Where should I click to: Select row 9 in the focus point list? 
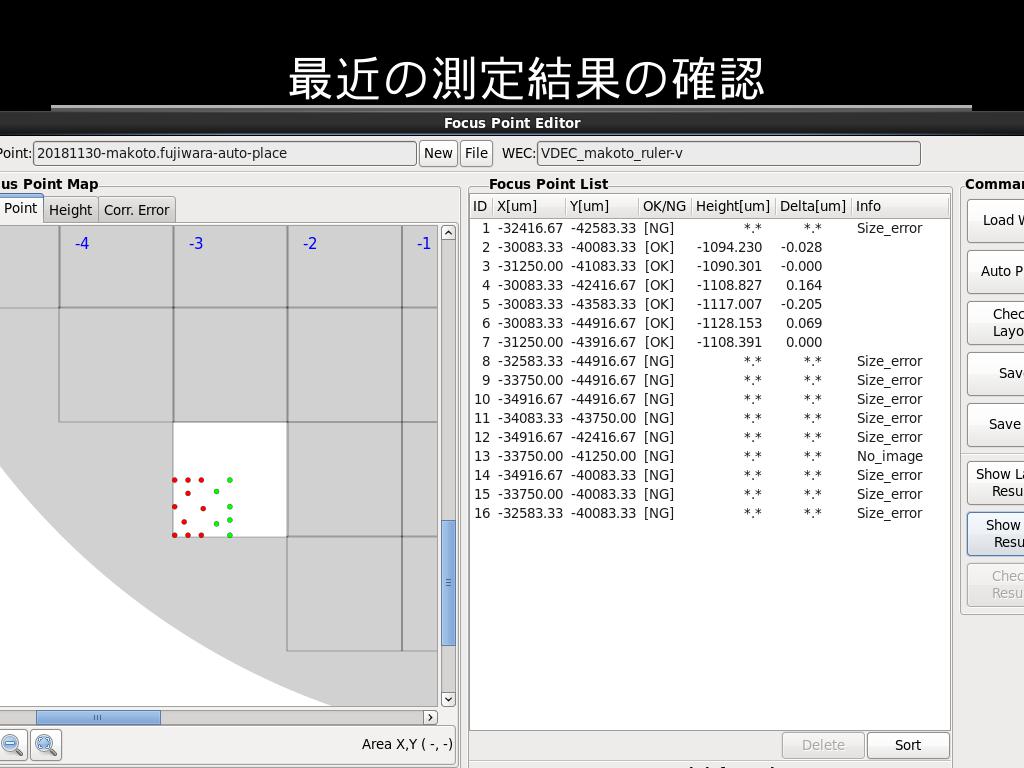point(709,380)
